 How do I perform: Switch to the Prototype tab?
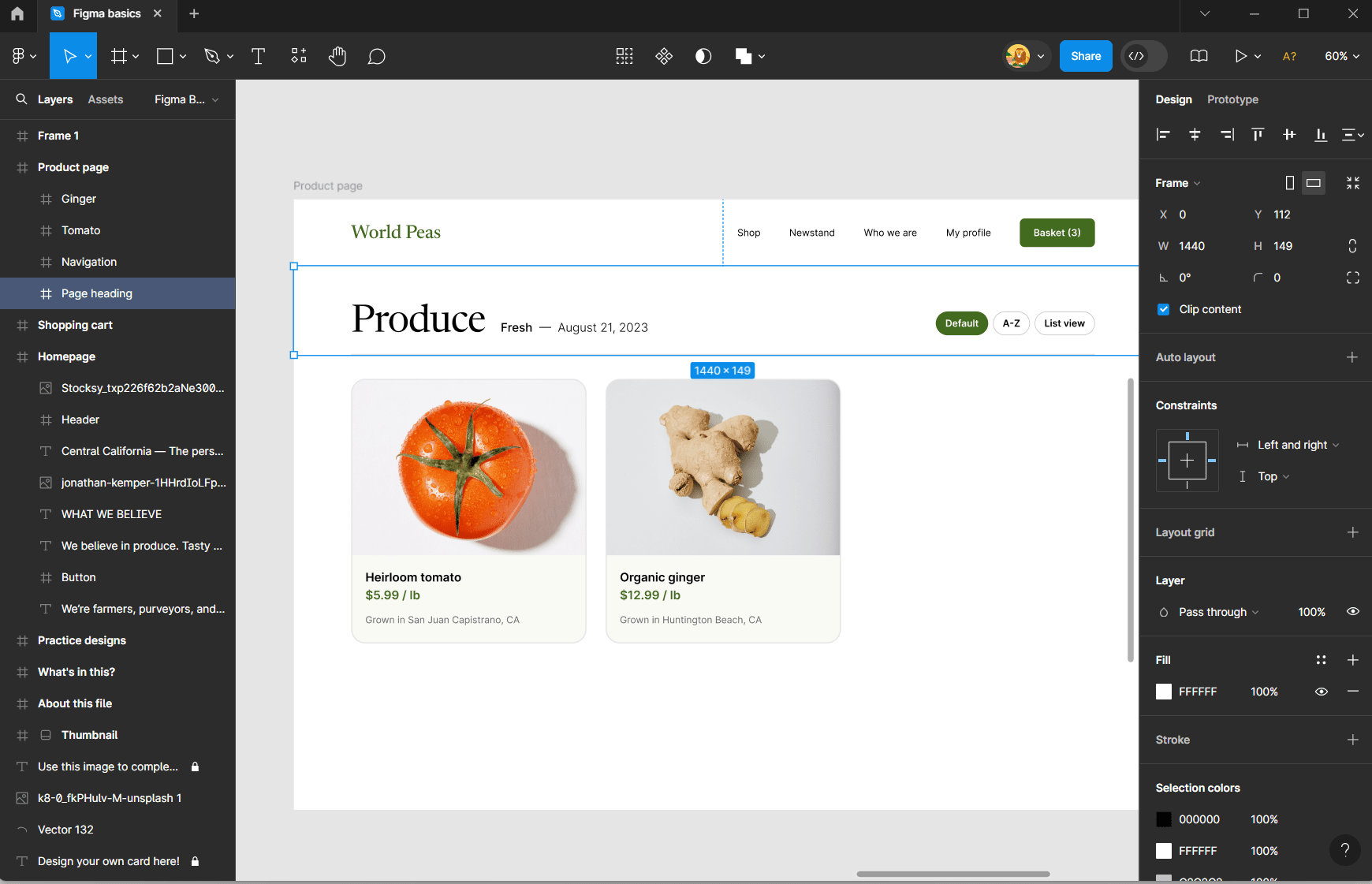point(1232,99)
